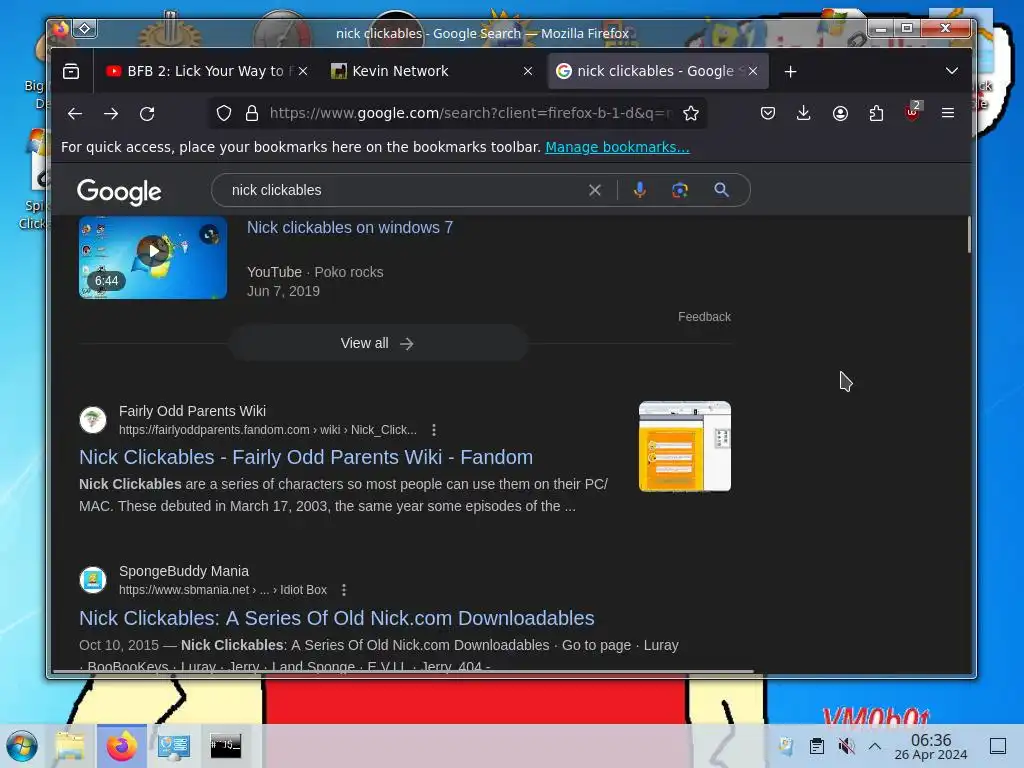Open the Fandom result preview image
The image size is (1024, 768).
(x=684, y=446)
